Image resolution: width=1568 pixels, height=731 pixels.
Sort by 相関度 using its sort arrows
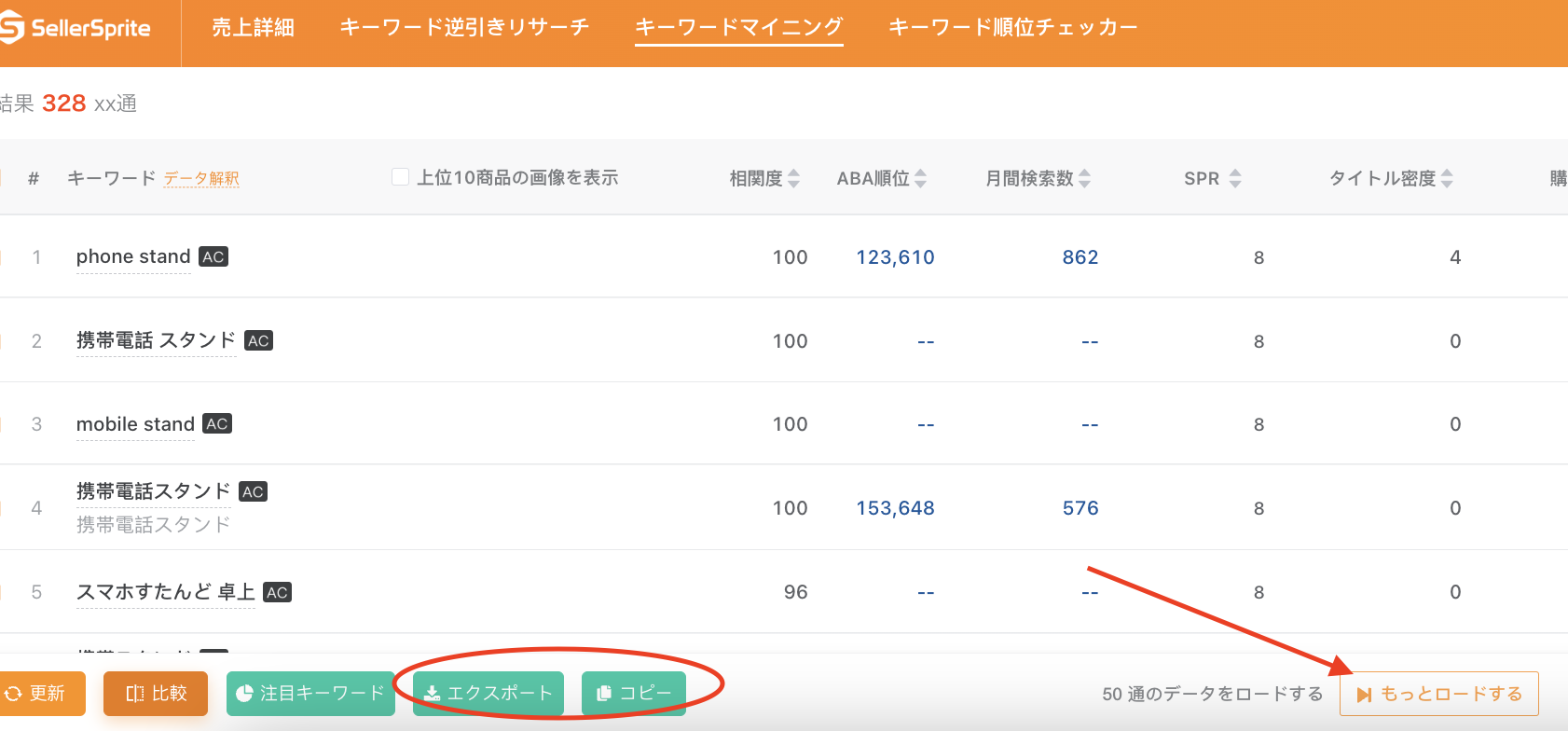pos(794,178)
